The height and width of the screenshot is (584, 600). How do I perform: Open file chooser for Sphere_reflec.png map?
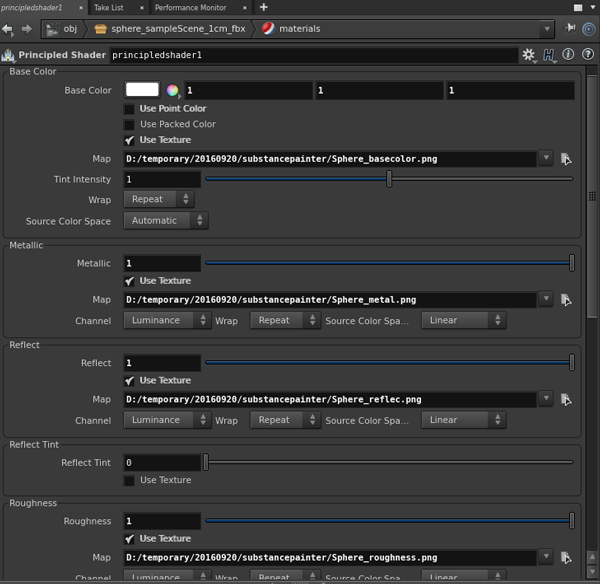[566, 399]
